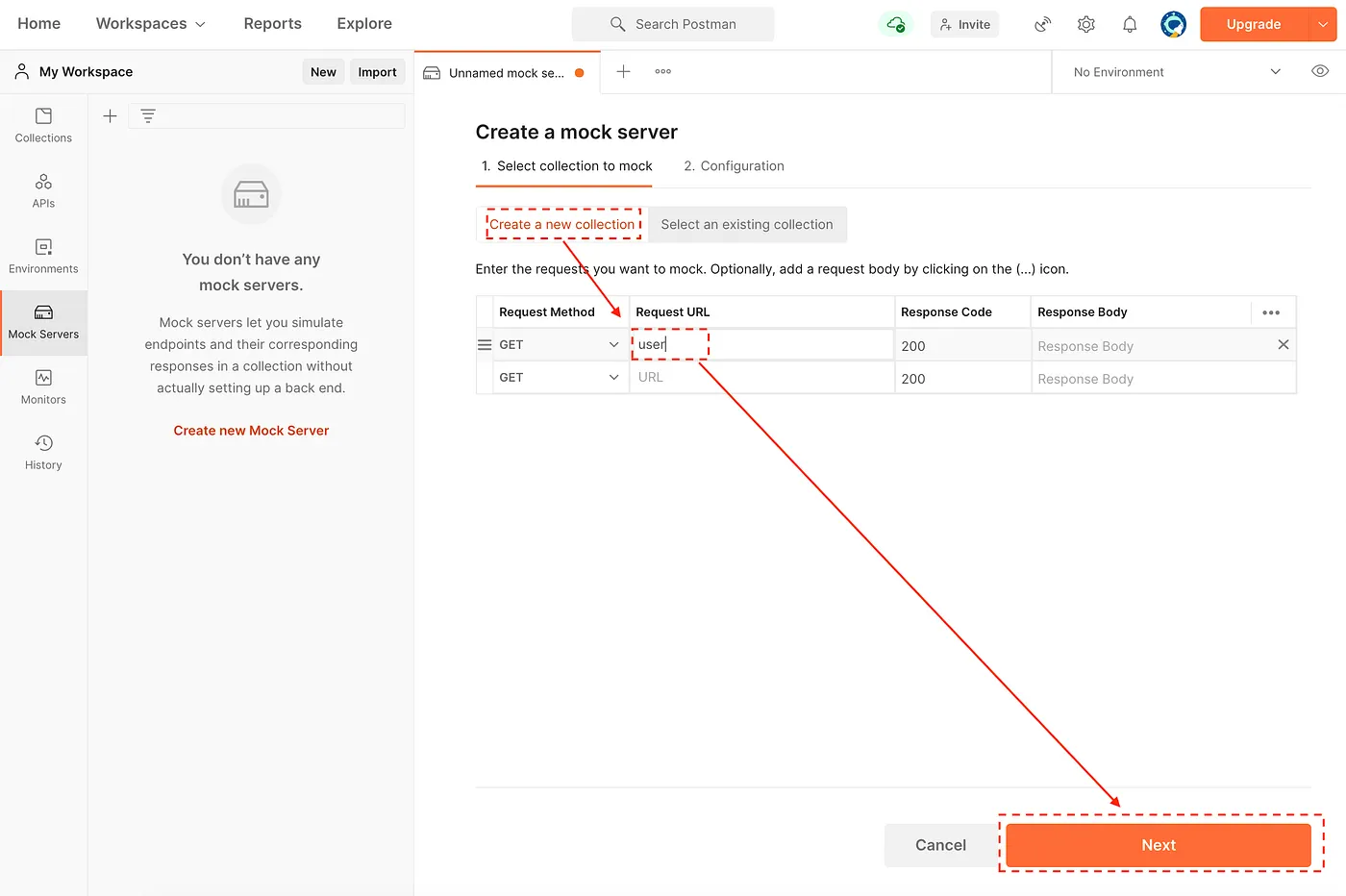Click the Upgrade button
The height and width of the screenshot is (896, 1346).
pos(1254,24)
